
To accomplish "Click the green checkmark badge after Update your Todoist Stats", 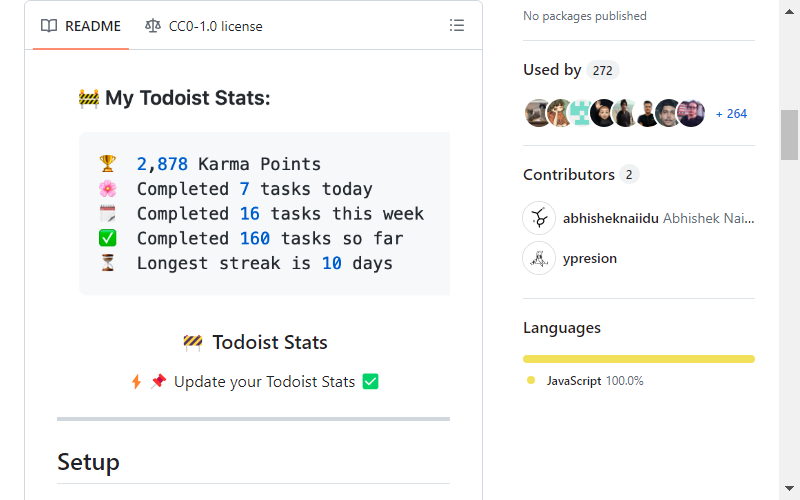I will pos(370,382).
